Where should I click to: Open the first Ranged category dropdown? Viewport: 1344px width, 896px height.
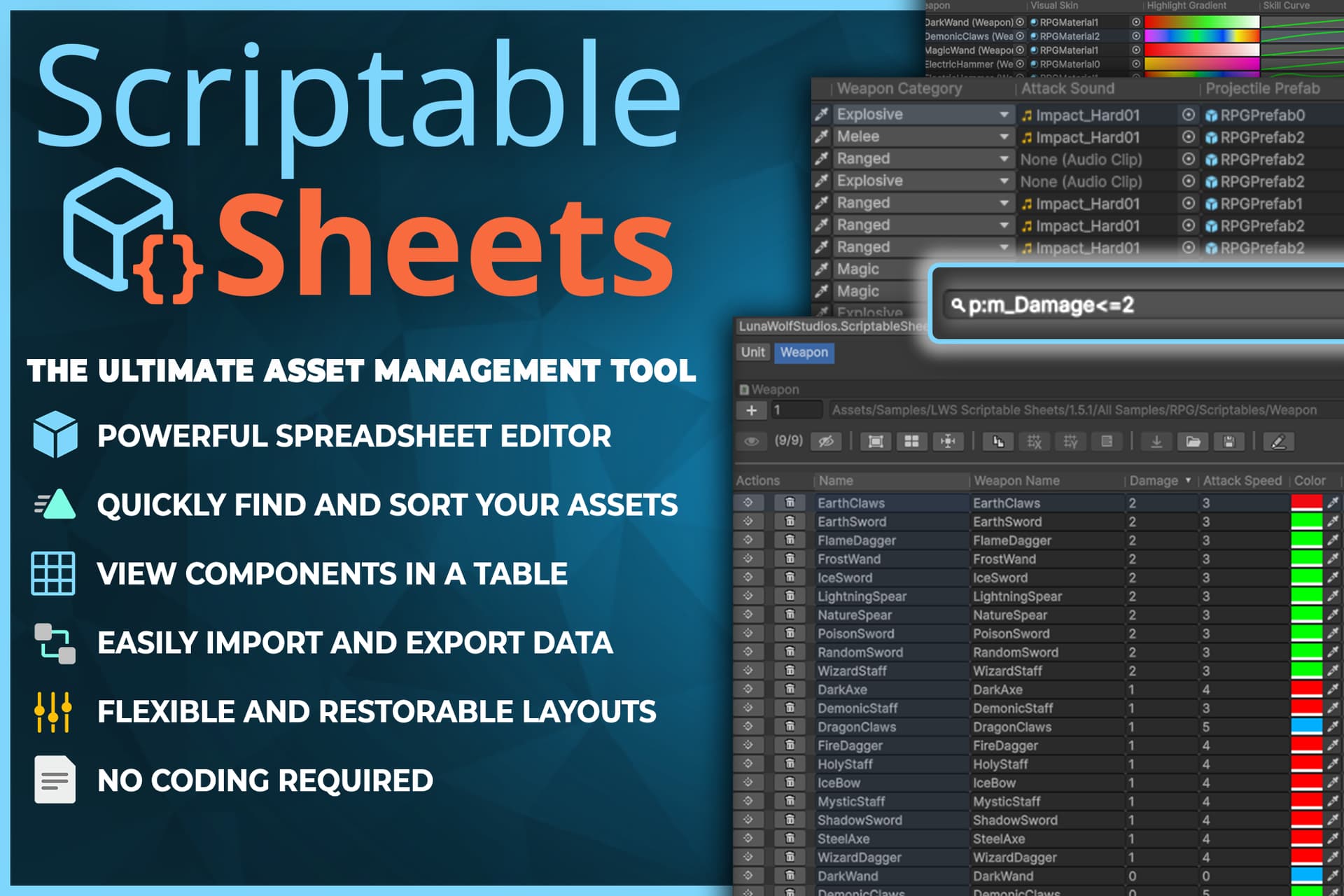pyautogui.click(x=1004, y=158)
